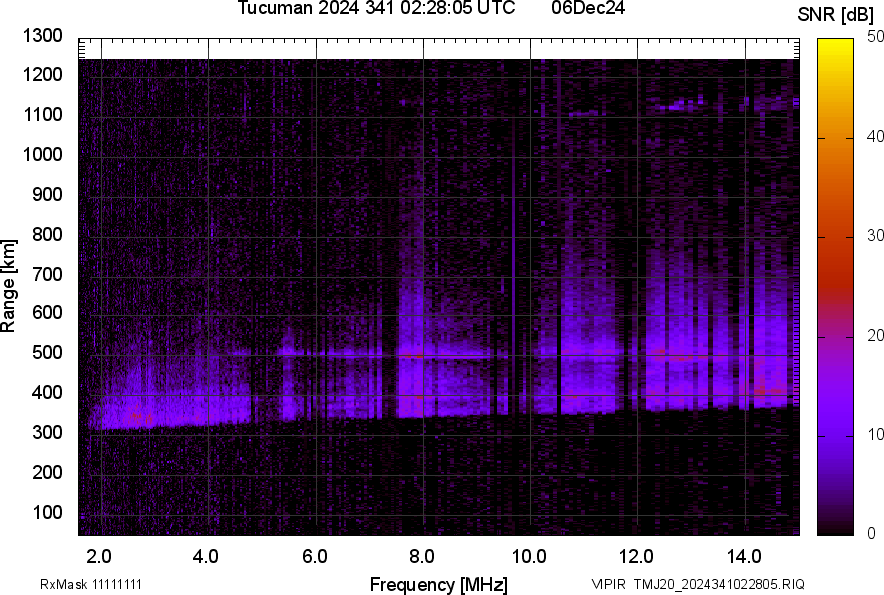The height and width of the screenshot is (595, 884).
Task: Click the colorbar tick label '20'
Action: tap(876, 336)
